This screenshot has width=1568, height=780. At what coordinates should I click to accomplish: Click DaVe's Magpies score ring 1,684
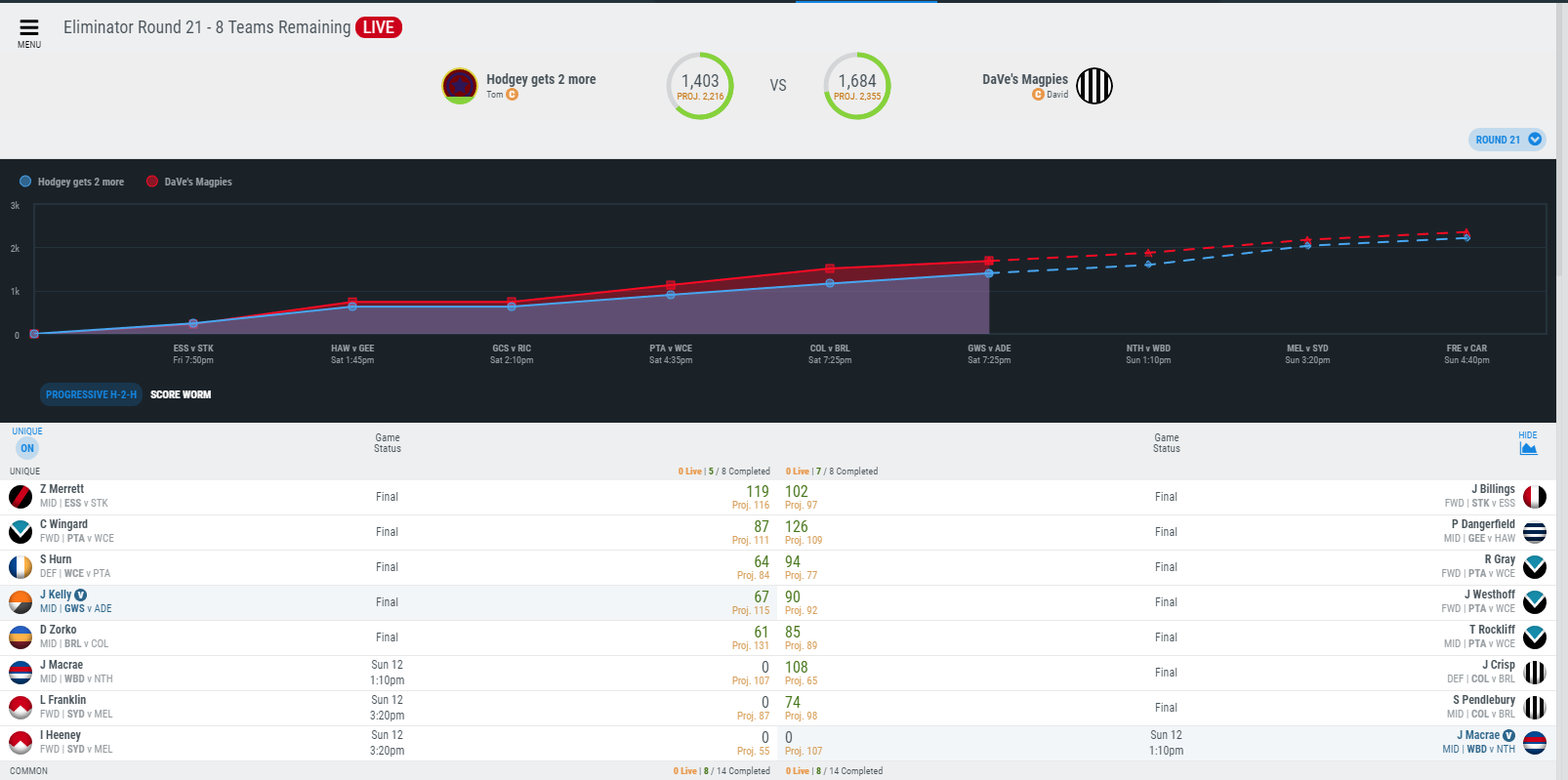pyautogui.click(x=857, y=86)
